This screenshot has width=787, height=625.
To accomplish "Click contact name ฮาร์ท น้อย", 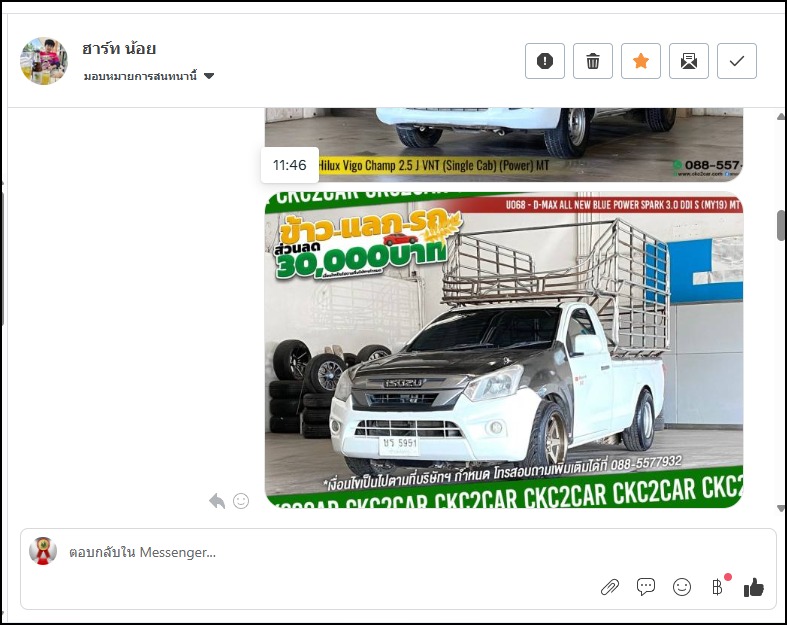I will click(119, 49).
